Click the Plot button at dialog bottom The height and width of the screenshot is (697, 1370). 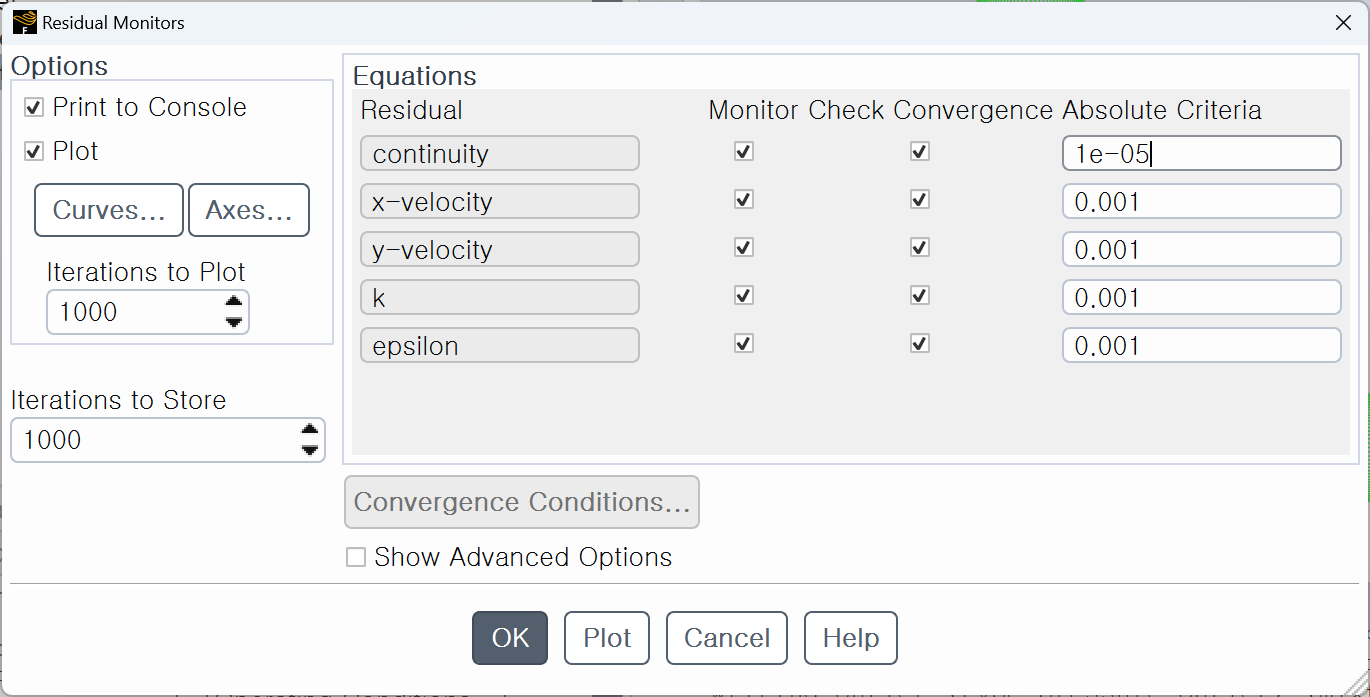tap(607, 638)
